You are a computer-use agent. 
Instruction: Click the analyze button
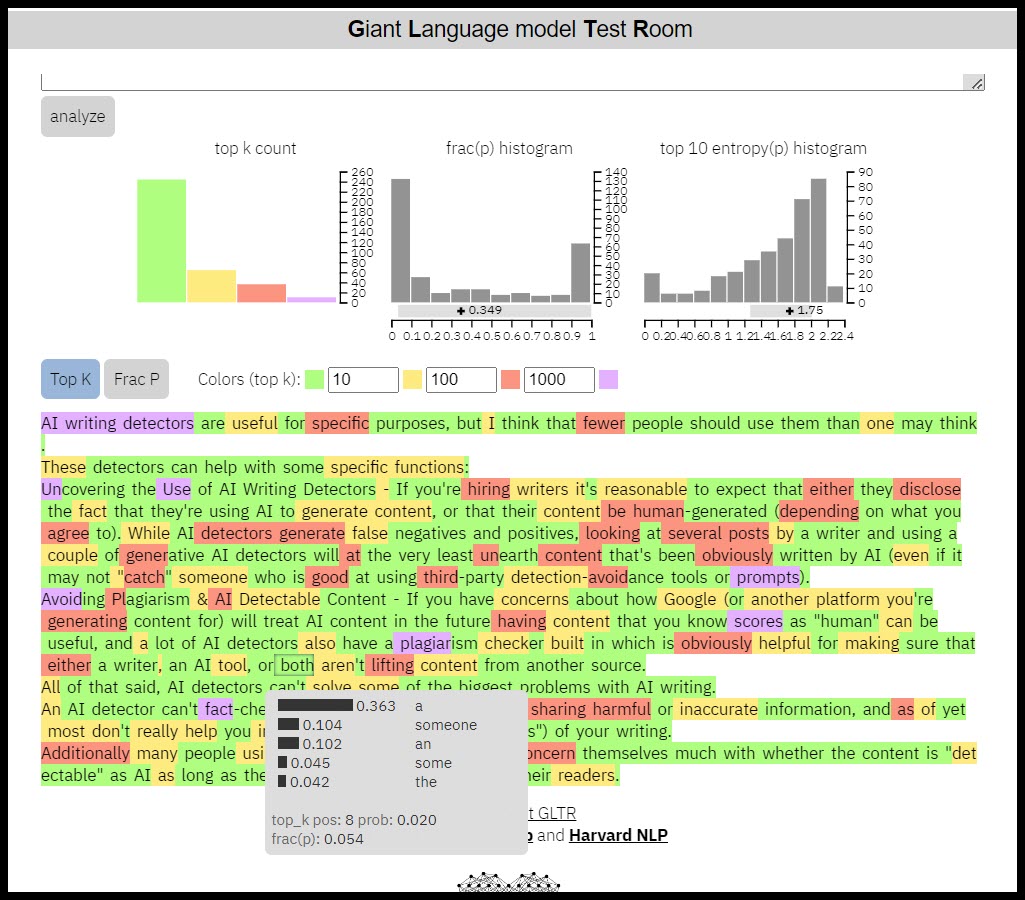78,116
